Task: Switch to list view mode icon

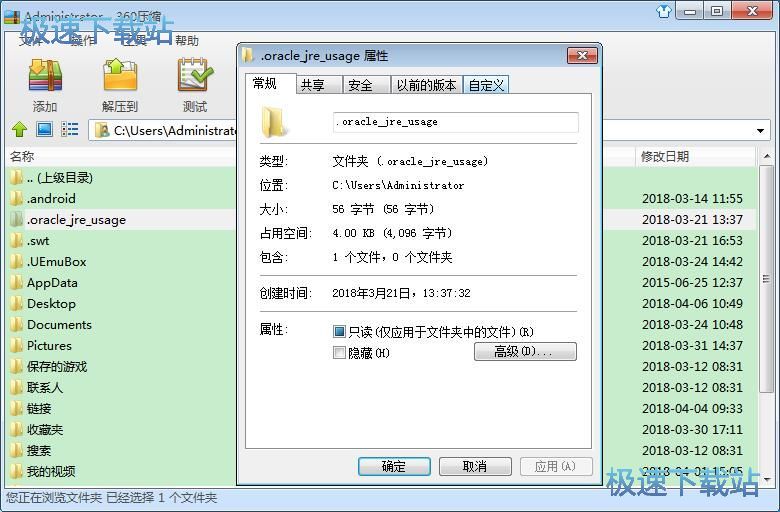Action: coord(70,130)
